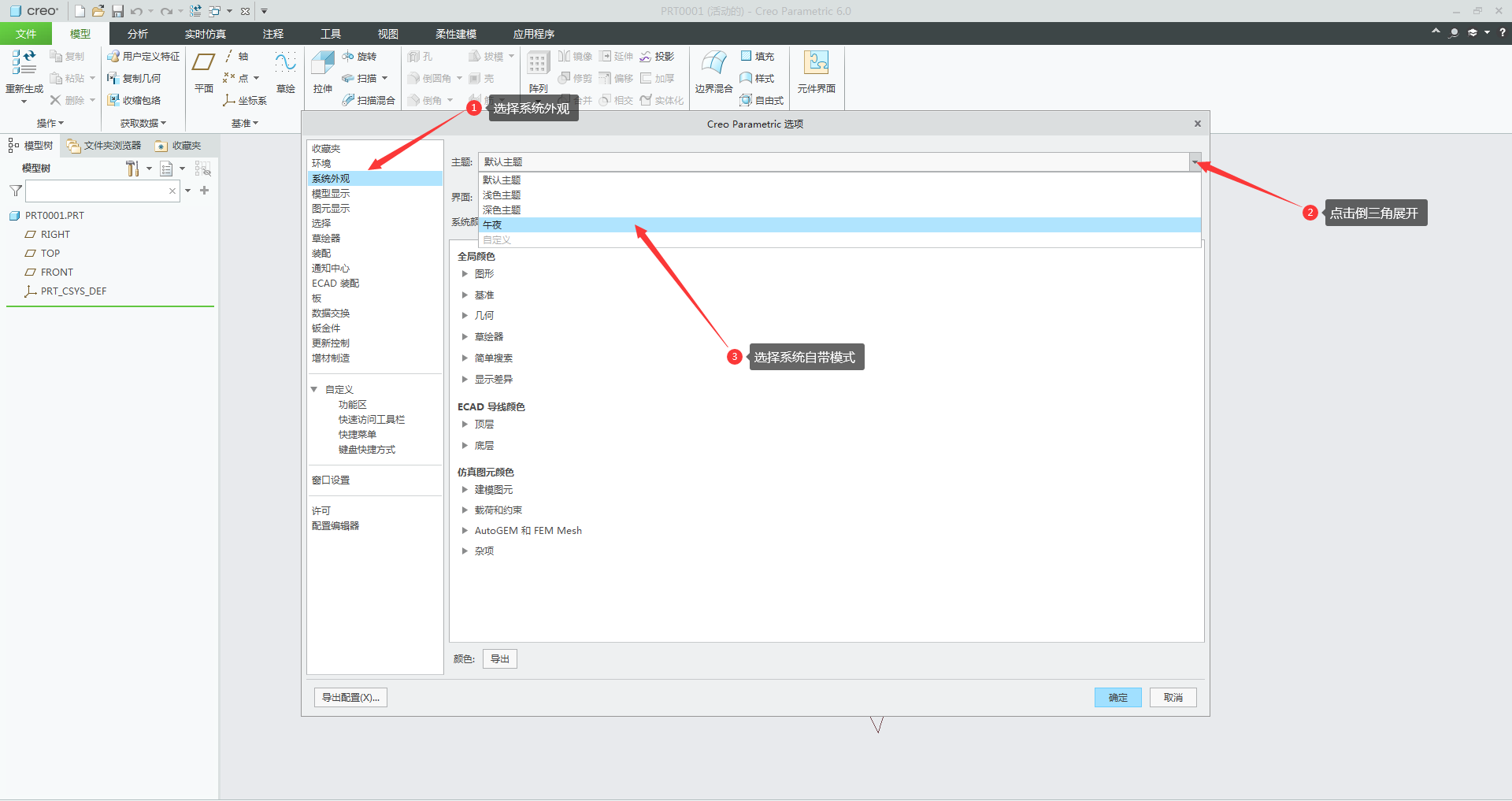Click the model tree filter funnel icon
The height and width of the screenshot is (801, 1512).
click(16, 191)
